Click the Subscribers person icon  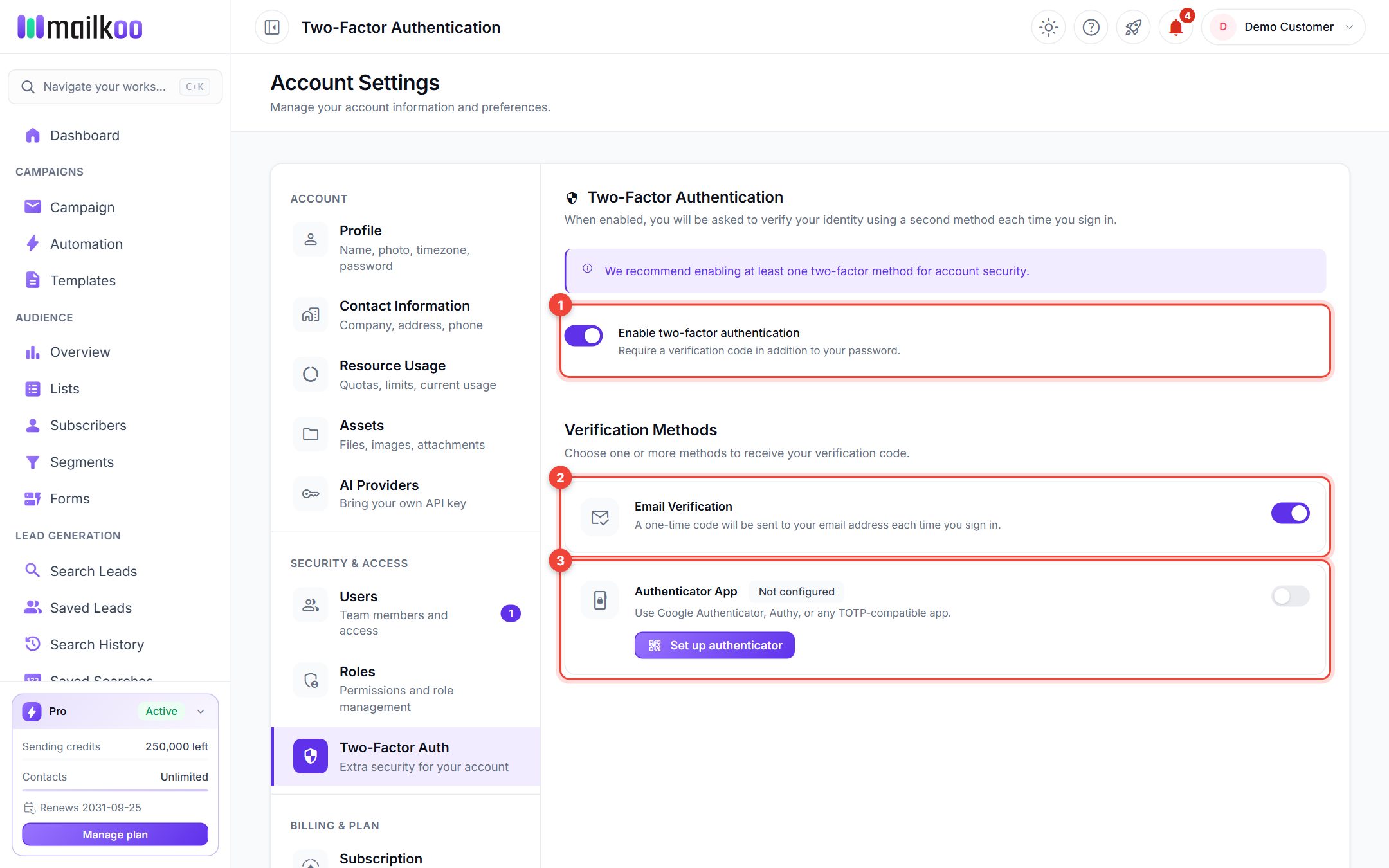coord(32,426)
